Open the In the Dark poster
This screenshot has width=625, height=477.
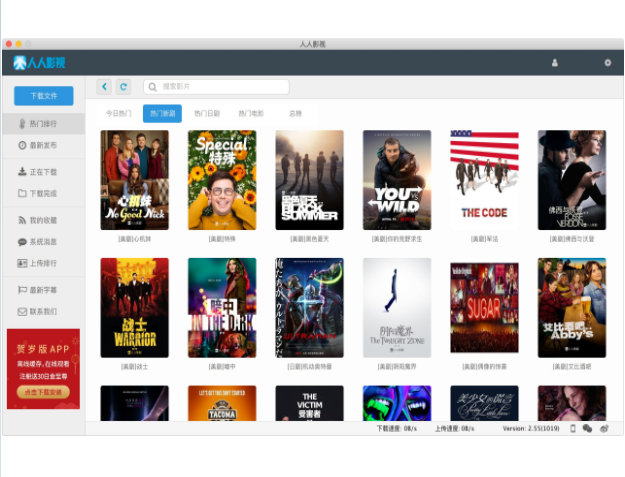[222, 308]
